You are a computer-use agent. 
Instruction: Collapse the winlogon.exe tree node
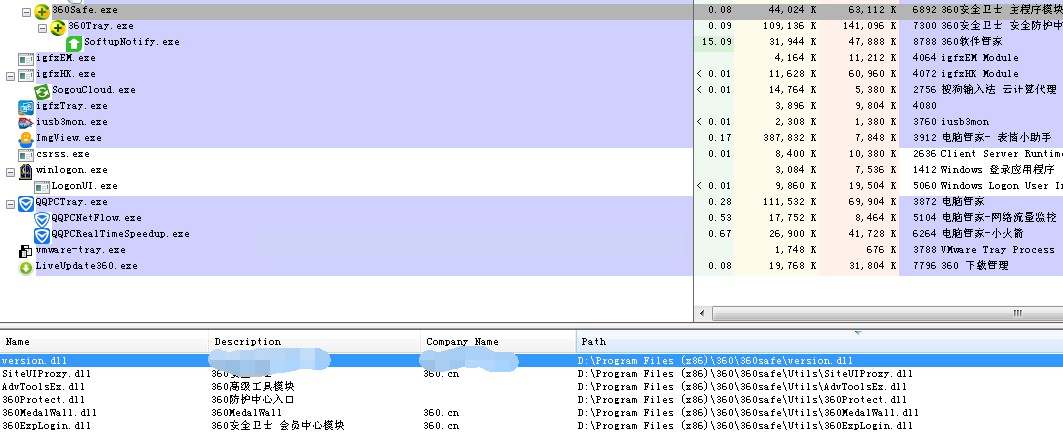point(10,172)
